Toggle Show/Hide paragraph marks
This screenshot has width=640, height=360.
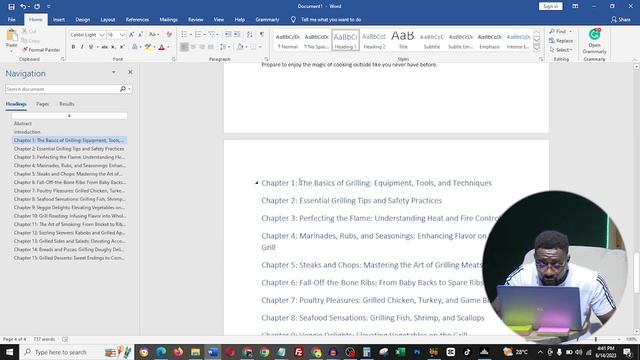click(262, 34)
